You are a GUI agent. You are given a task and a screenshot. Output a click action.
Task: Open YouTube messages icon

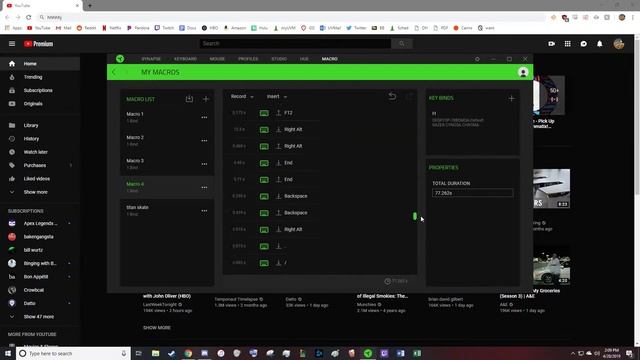tap(584, 44)
